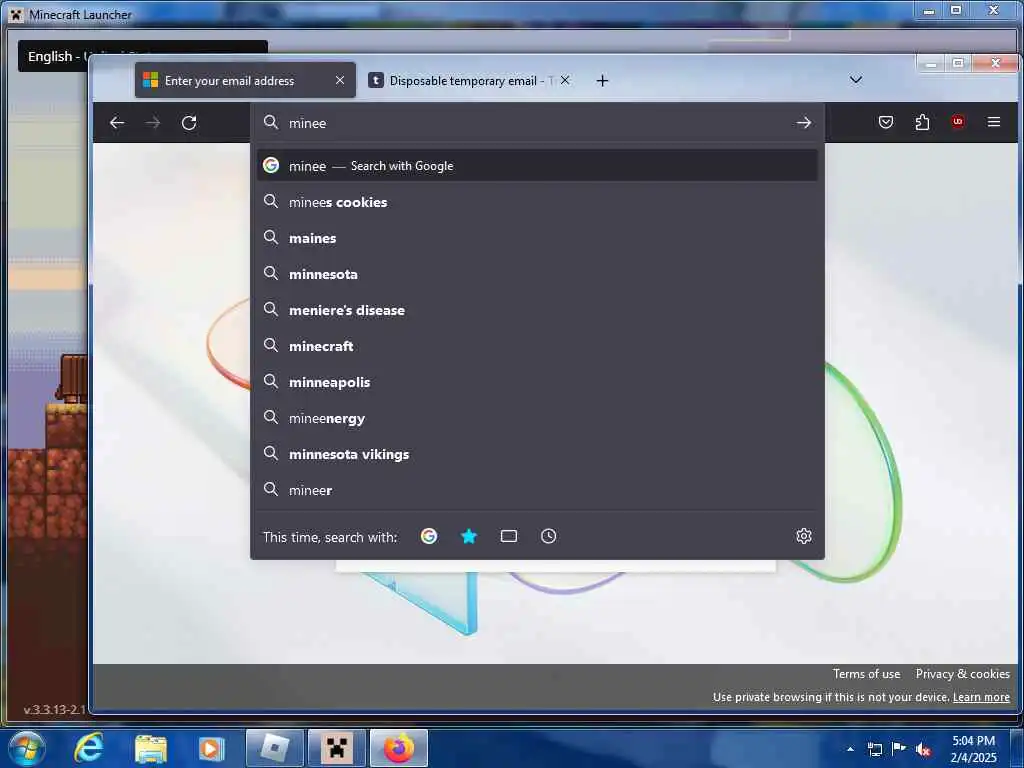
Task: Choose 'mineenergy' suggestion
Action: [x=537, y=418]
